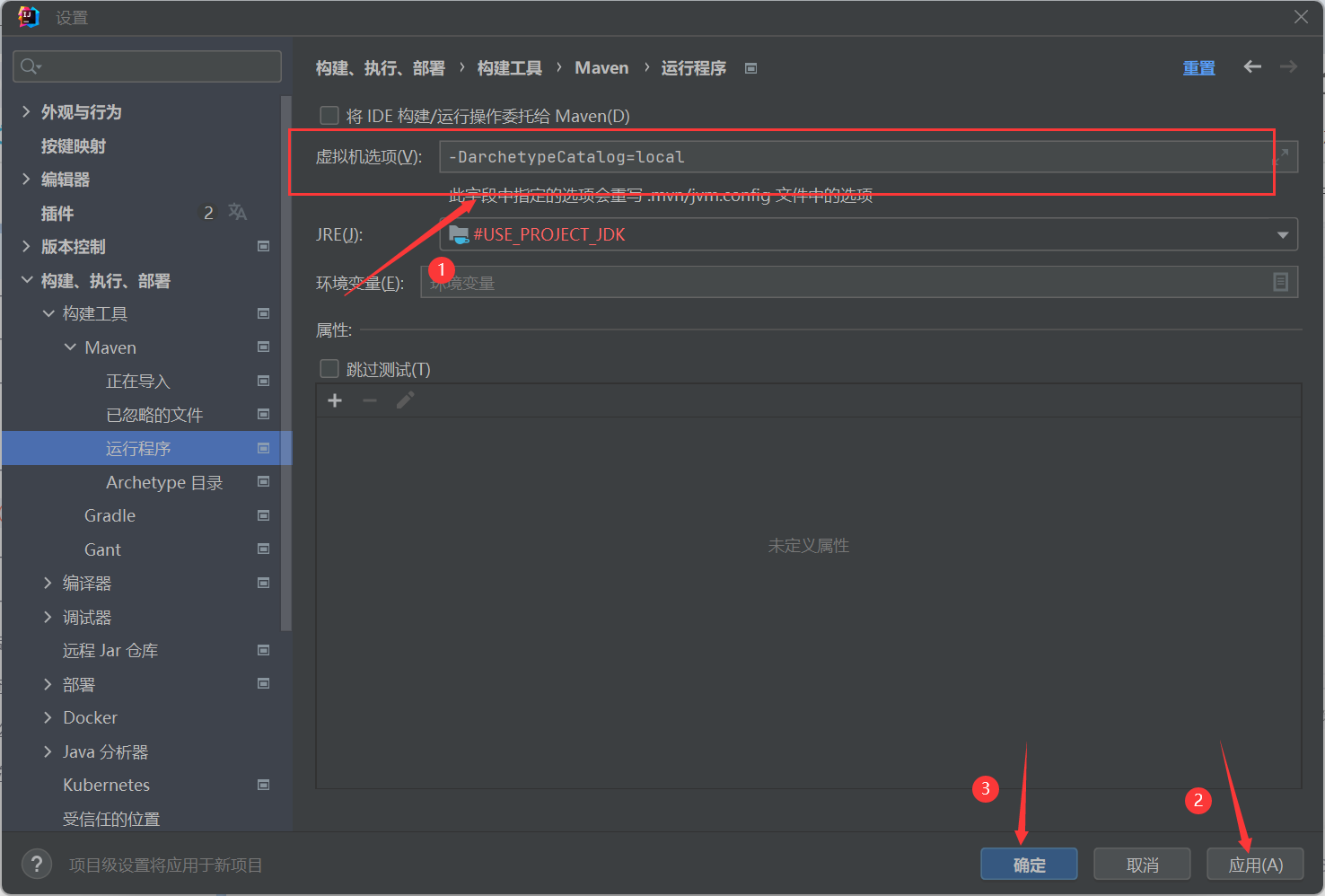Edit property with the pencil icon
The image size is (1325, 896).
click(405, 400)
